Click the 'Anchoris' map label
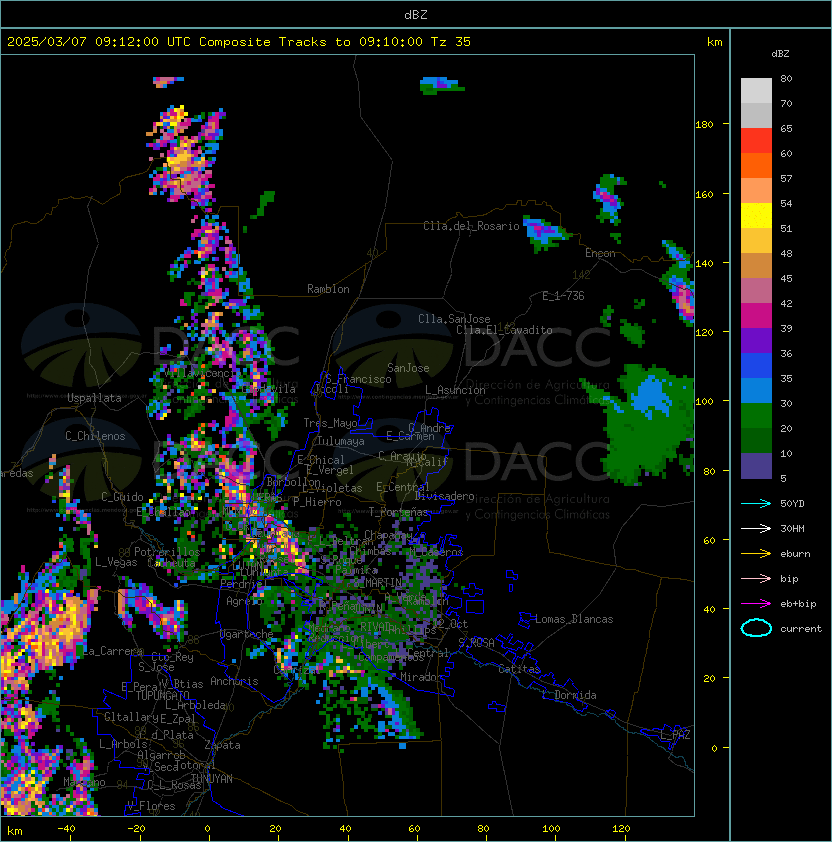832x842 pixels. (x=234, y=681)
